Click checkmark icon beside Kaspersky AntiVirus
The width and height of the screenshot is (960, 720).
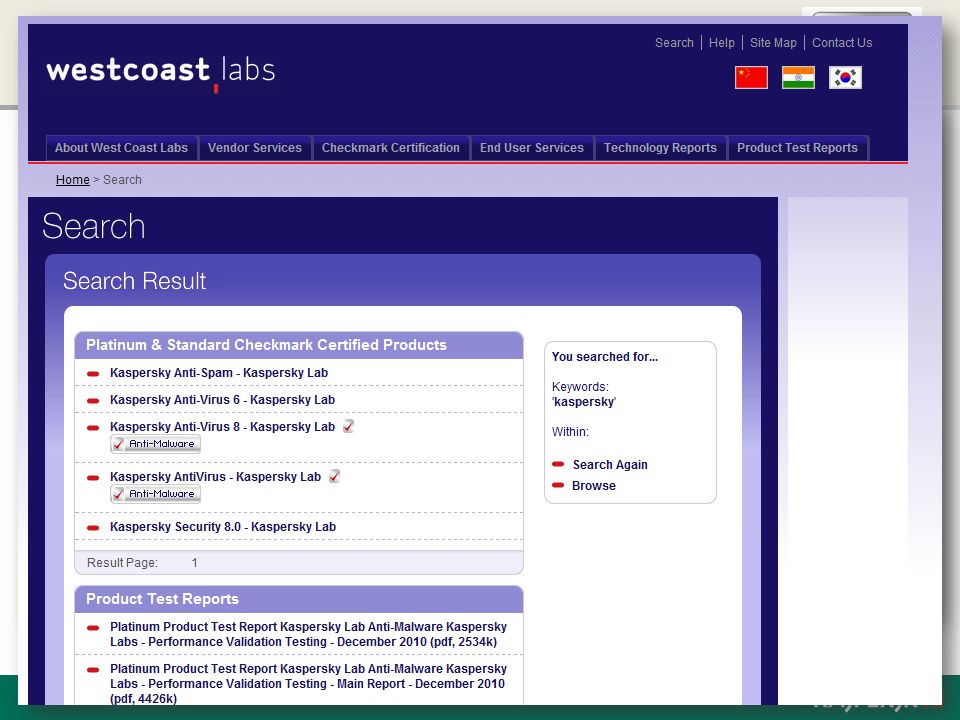tap(334, 476)
